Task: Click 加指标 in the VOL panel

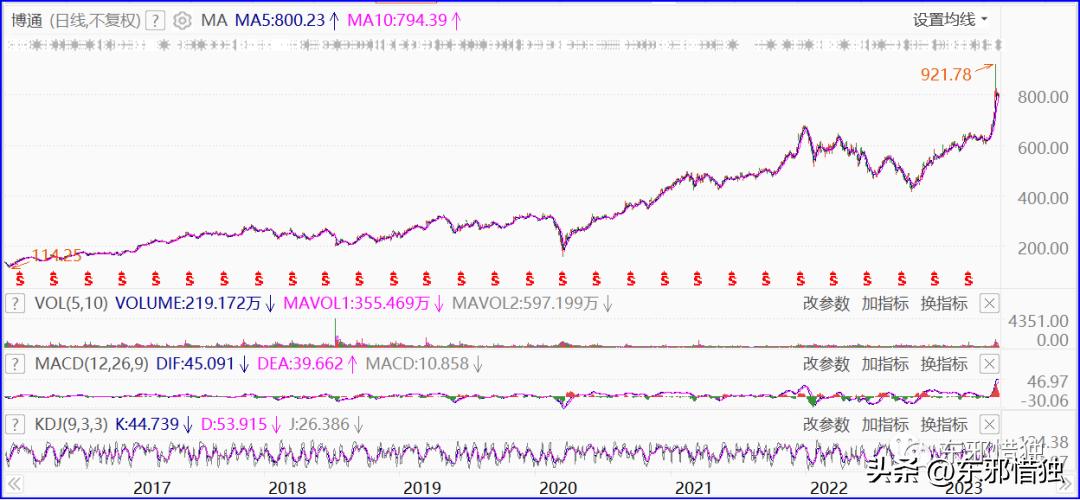Action: coord(885,303)
